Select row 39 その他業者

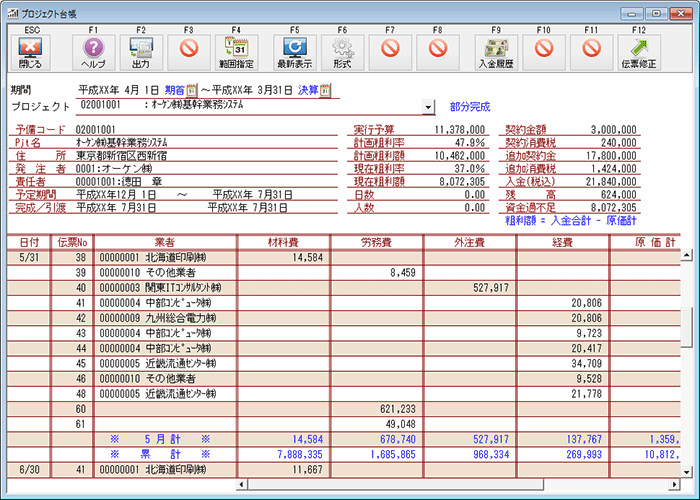coord(344,273)
